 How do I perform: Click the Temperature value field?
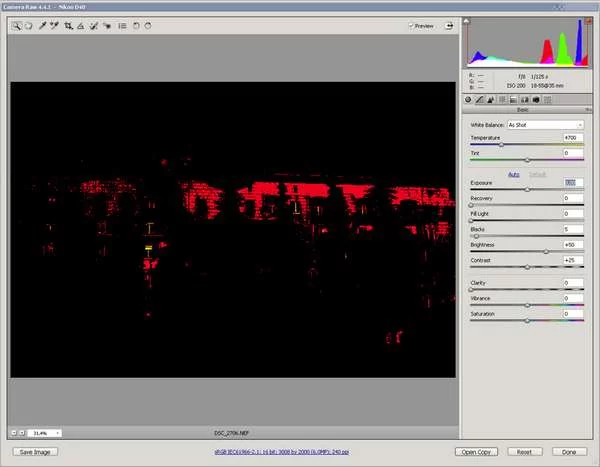click(x=572, y=137)
